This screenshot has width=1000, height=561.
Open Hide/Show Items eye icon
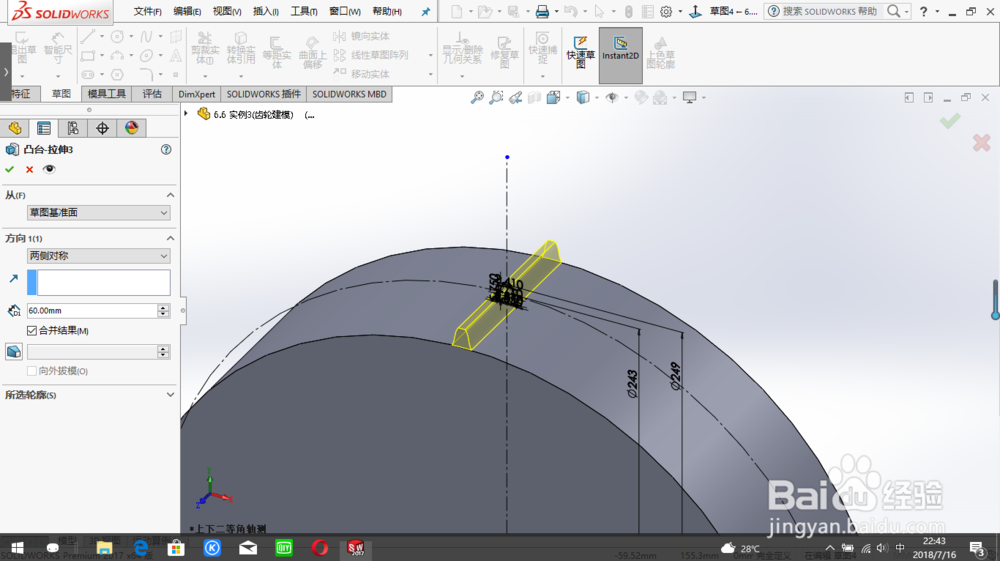pyautogui.click(x=612, y=98)
